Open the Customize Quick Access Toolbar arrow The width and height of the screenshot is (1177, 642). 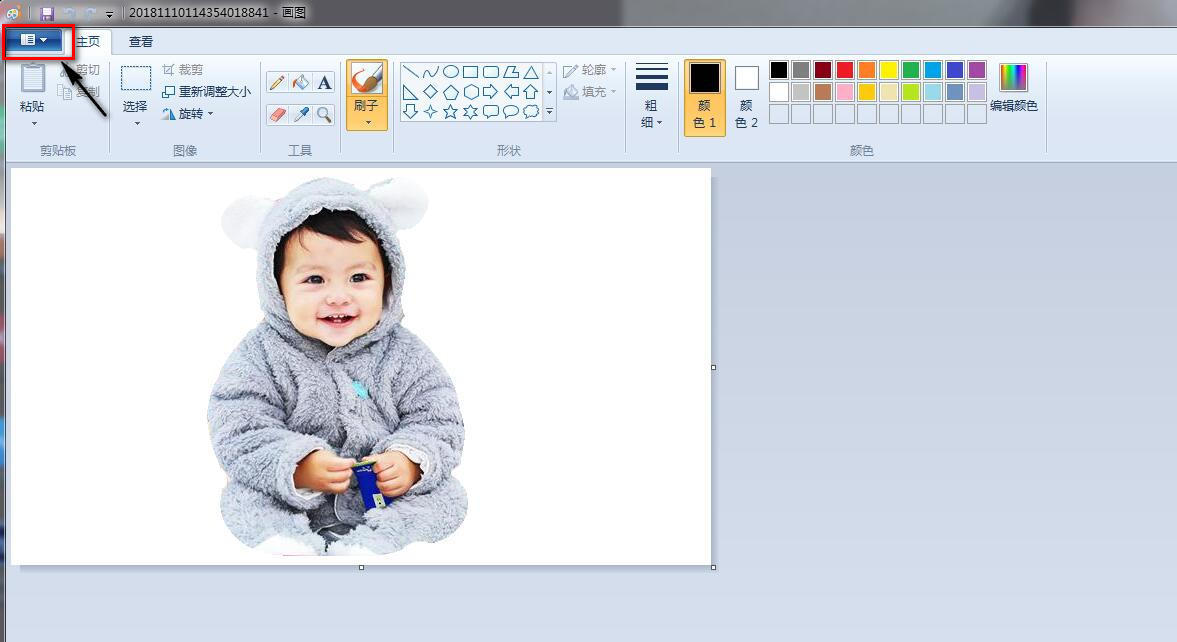click(x=110, y=14)
